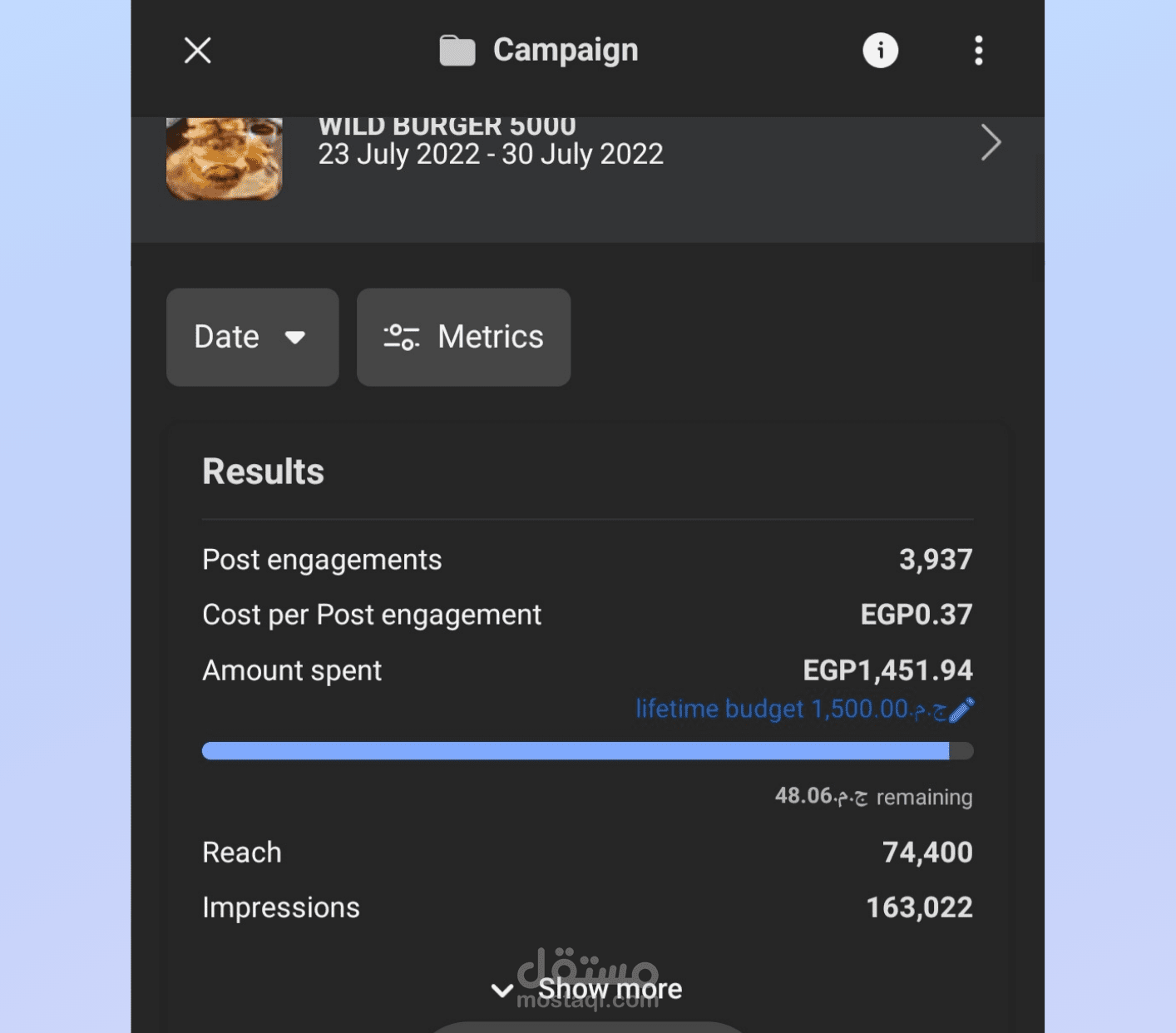Tap the WILD BURGER 5000 thumbnail

[225, 158]
